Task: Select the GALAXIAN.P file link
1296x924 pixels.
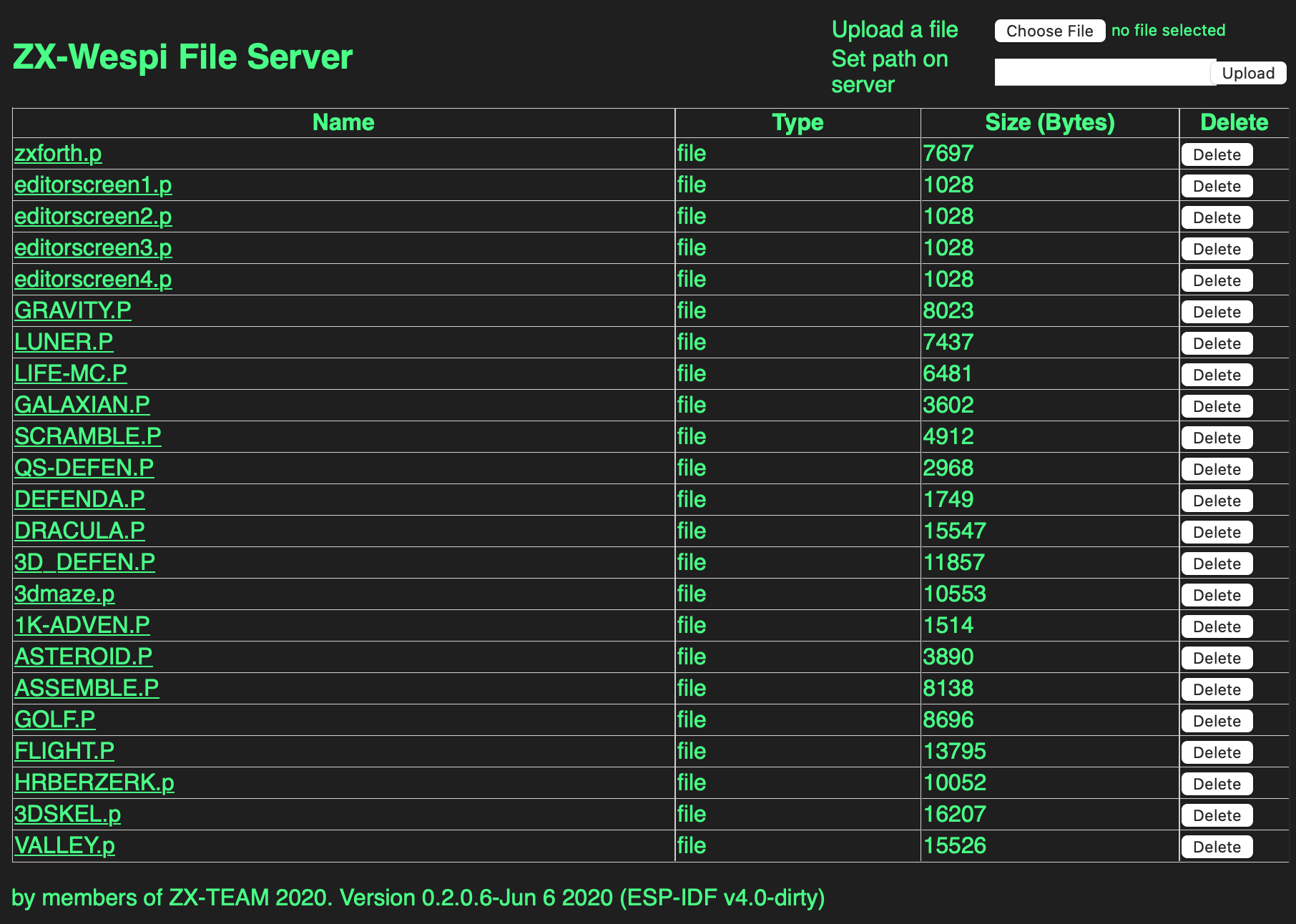Action: point(82,406)
